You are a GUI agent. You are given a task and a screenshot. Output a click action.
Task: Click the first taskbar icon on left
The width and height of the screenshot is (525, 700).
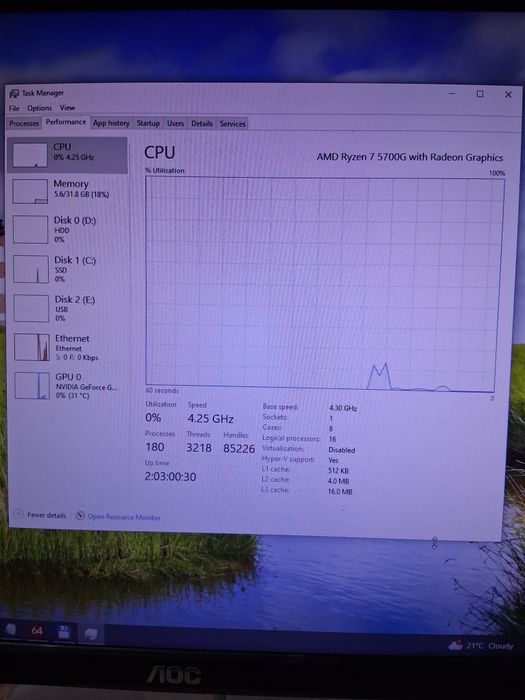[x=10, y=629]
